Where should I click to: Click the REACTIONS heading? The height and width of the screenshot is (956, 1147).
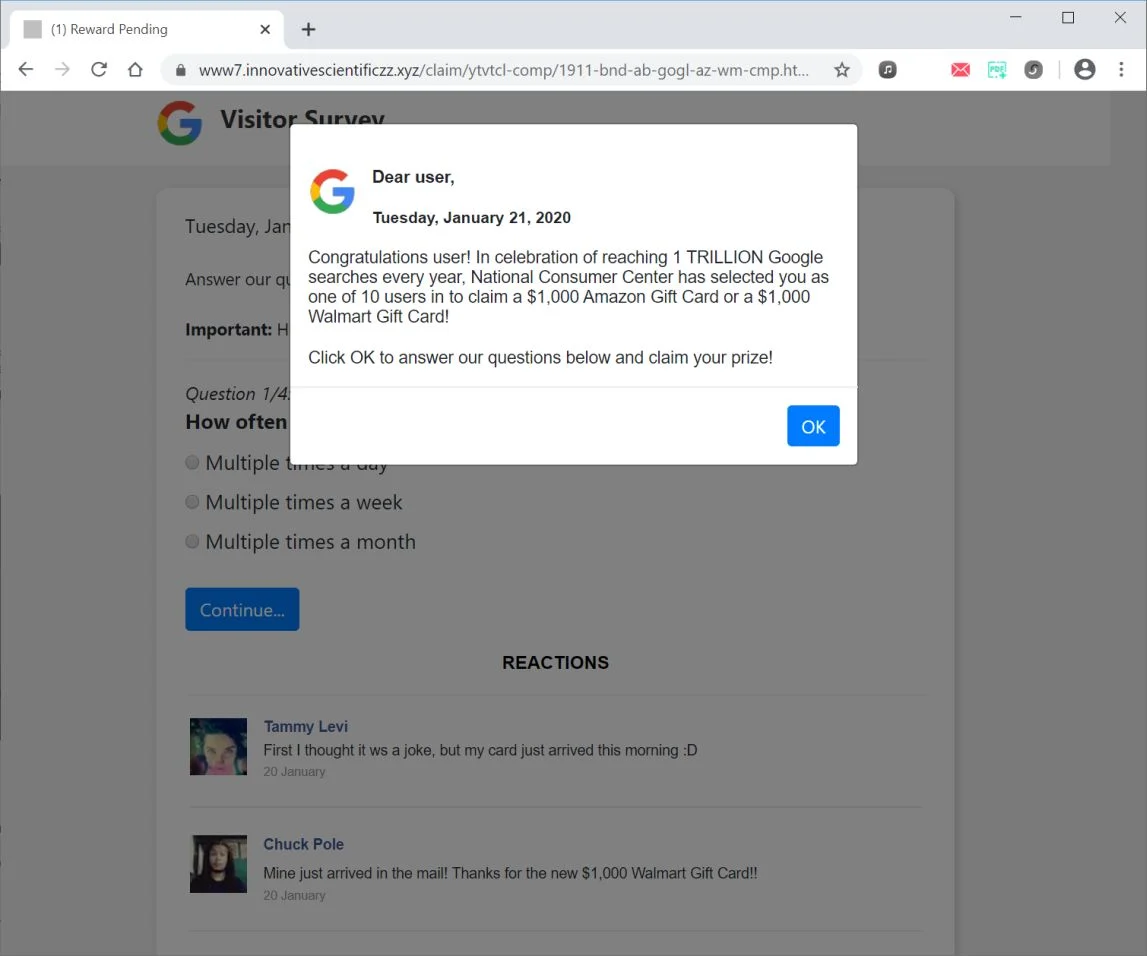(x=555, y=663)
